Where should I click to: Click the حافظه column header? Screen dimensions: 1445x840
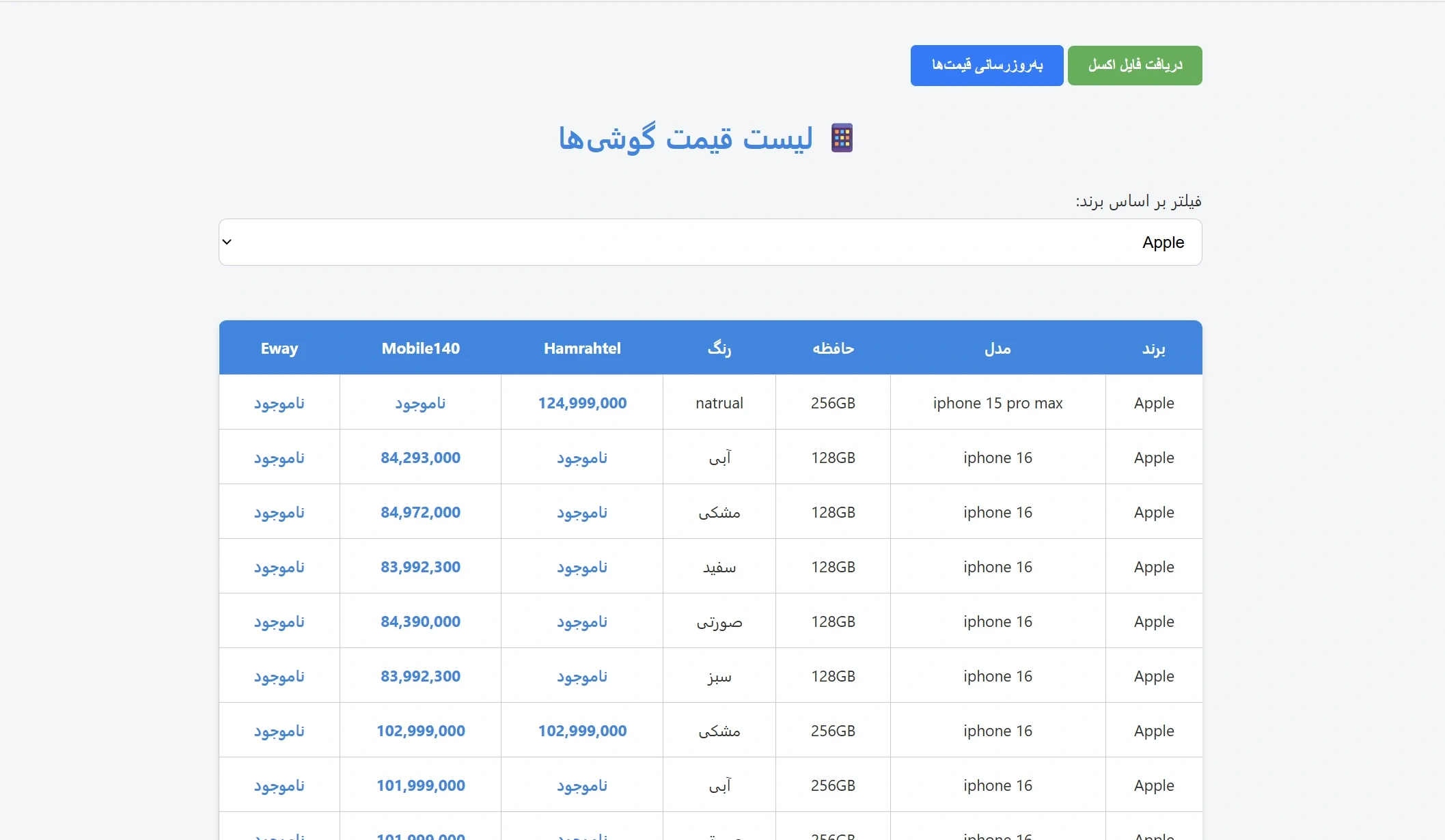[833, 348]
